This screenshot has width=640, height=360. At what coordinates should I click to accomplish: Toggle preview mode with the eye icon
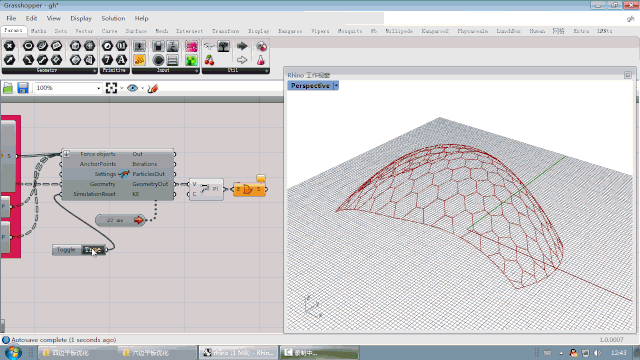132,88
